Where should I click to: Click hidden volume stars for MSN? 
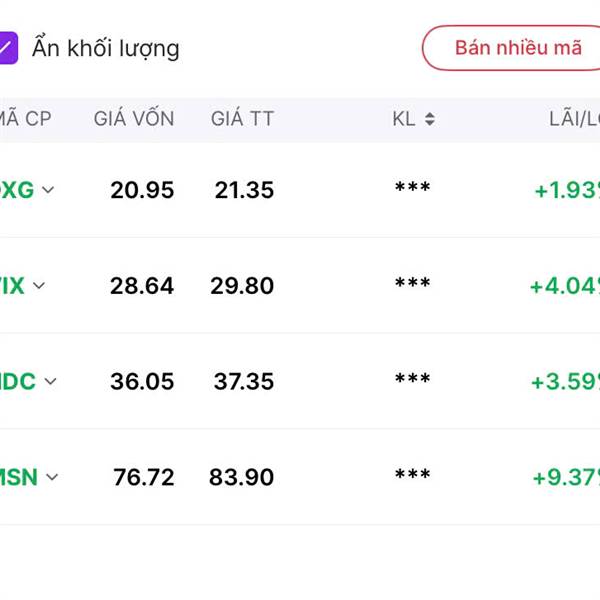point(412,477)
